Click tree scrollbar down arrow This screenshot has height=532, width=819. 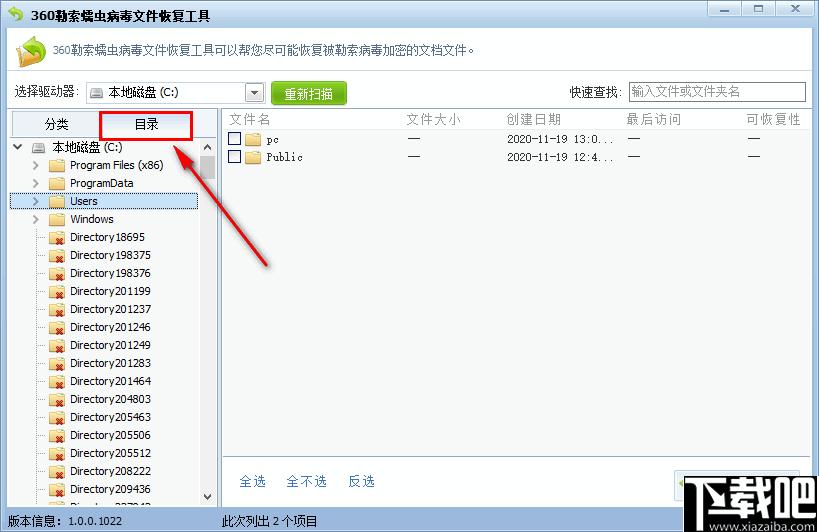pos(207,496)
